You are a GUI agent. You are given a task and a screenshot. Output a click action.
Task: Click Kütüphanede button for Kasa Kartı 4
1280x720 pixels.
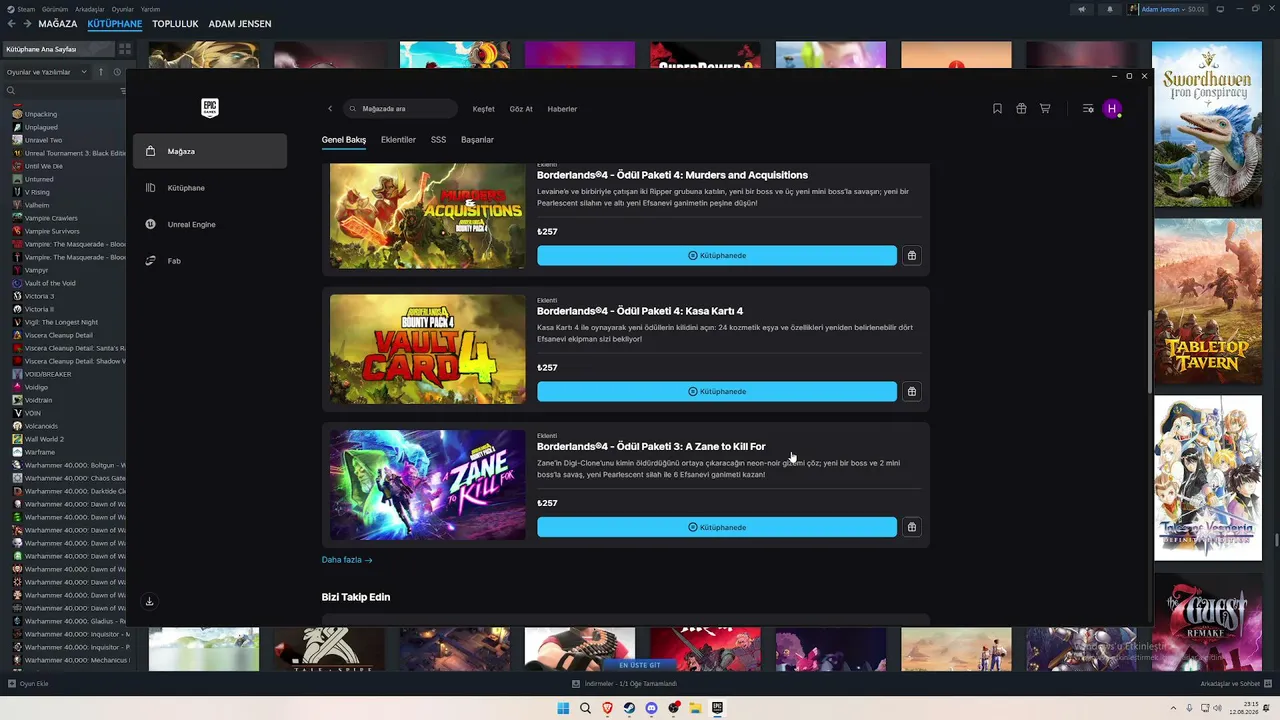[x=717, y=392]
